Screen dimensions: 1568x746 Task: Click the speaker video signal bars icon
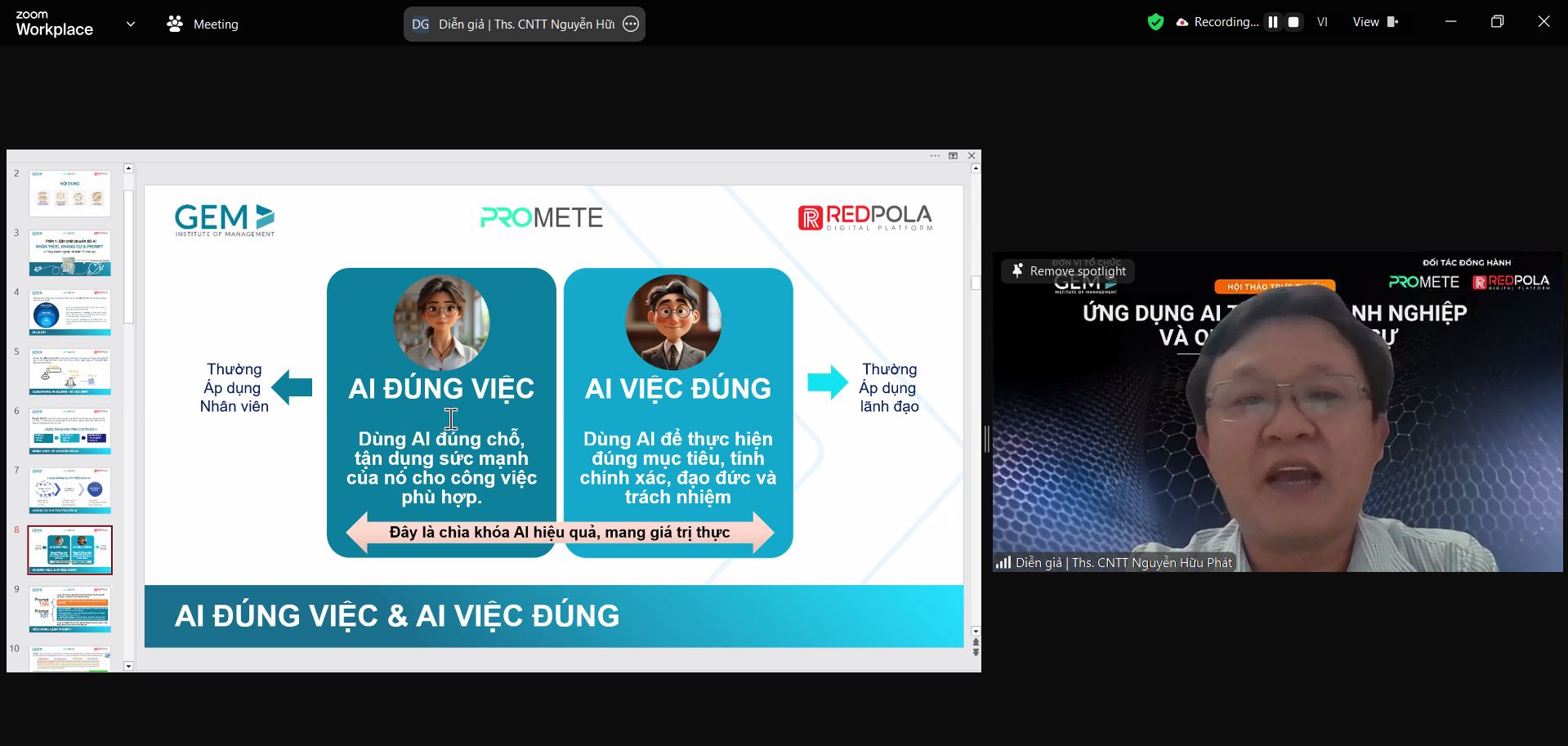pos(1003,562)
